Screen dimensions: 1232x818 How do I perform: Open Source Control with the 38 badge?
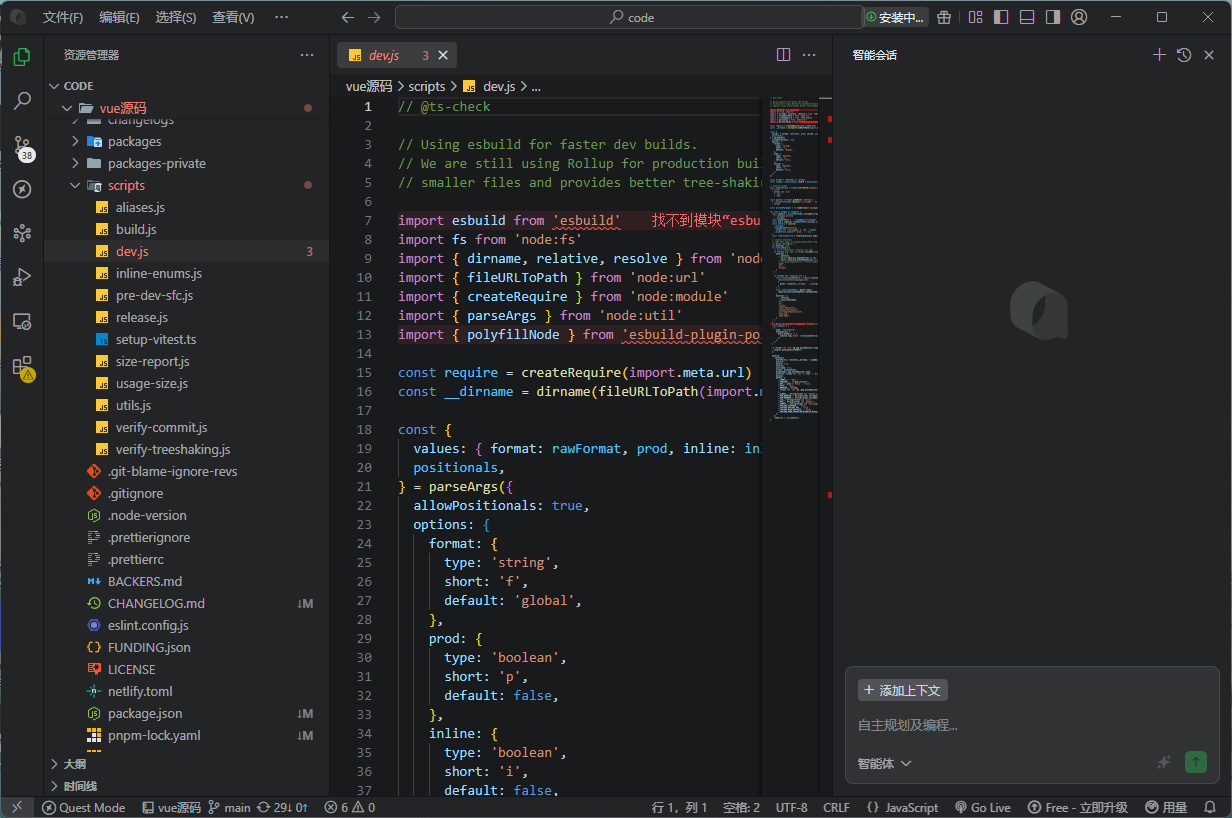pyautogui.click(x=22, y=147)
